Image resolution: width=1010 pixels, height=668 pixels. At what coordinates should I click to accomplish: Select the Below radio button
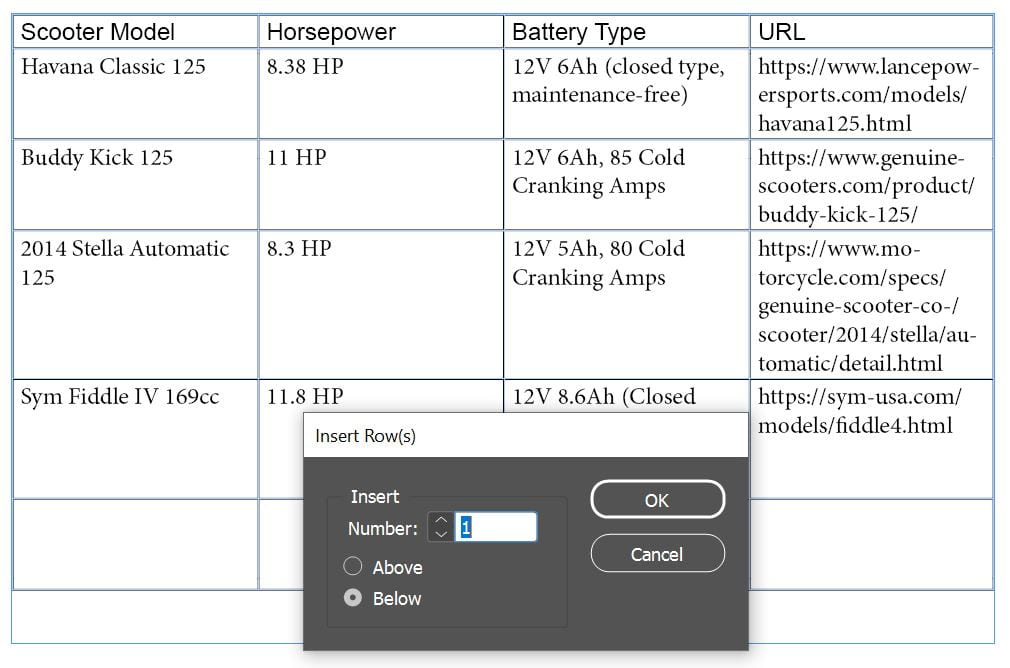tap(353, 598)
